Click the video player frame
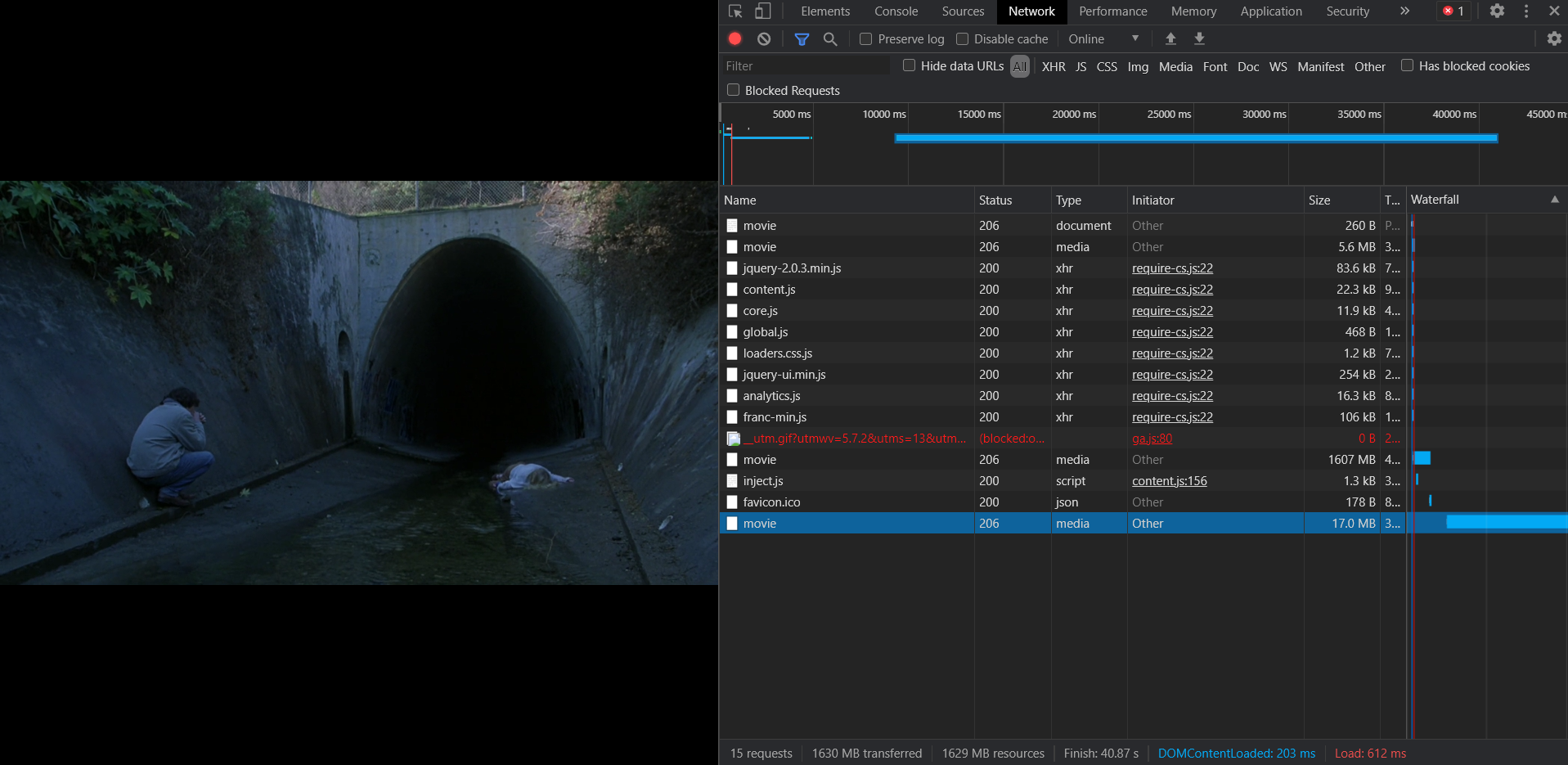 tap(359, 383)
